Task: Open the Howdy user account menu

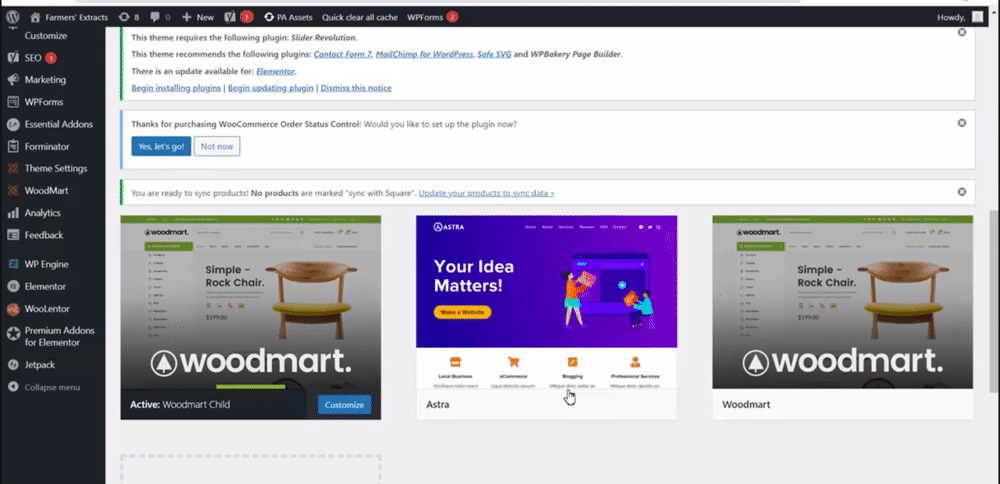Action: 960,17
